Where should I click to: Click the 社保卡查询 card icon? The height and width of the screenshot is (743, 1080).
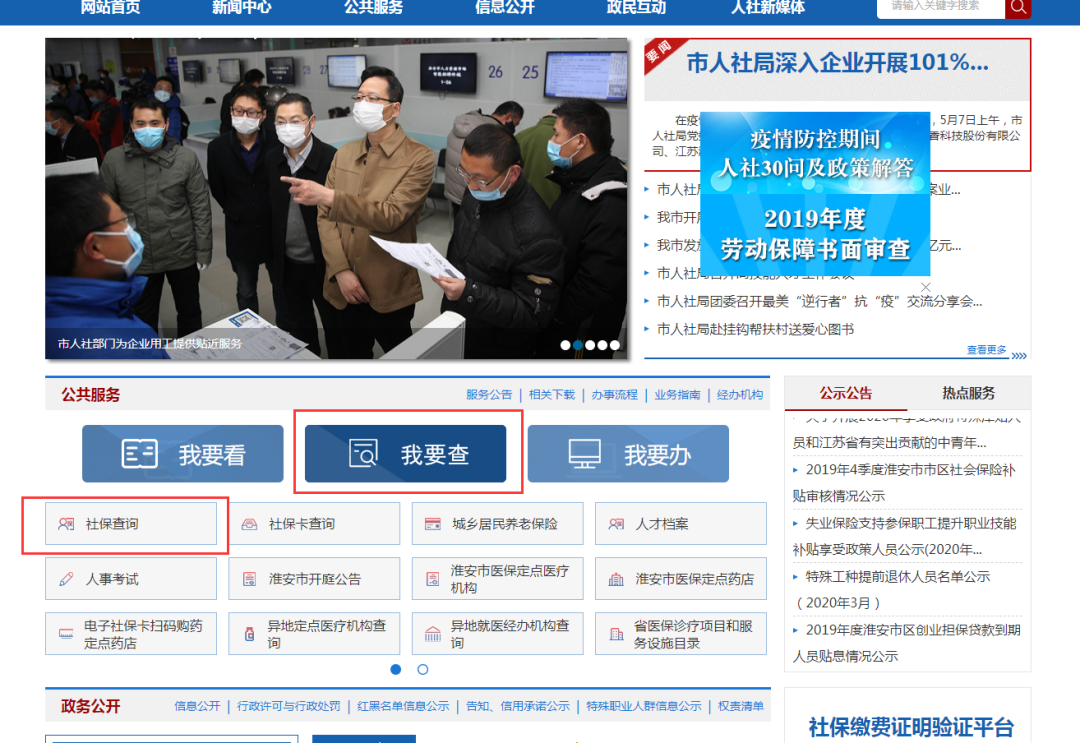[250, 524]
